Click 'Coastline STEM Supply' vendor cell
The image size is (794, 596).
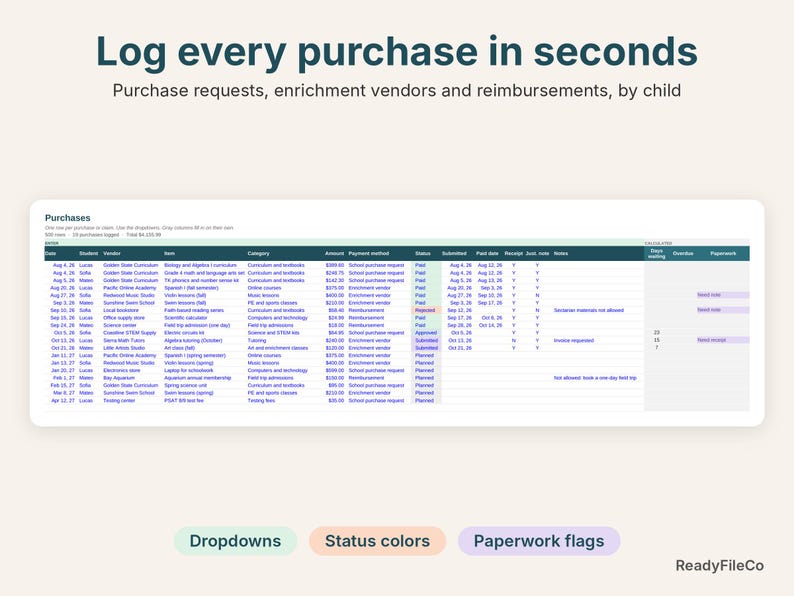(x=130, y=333)
